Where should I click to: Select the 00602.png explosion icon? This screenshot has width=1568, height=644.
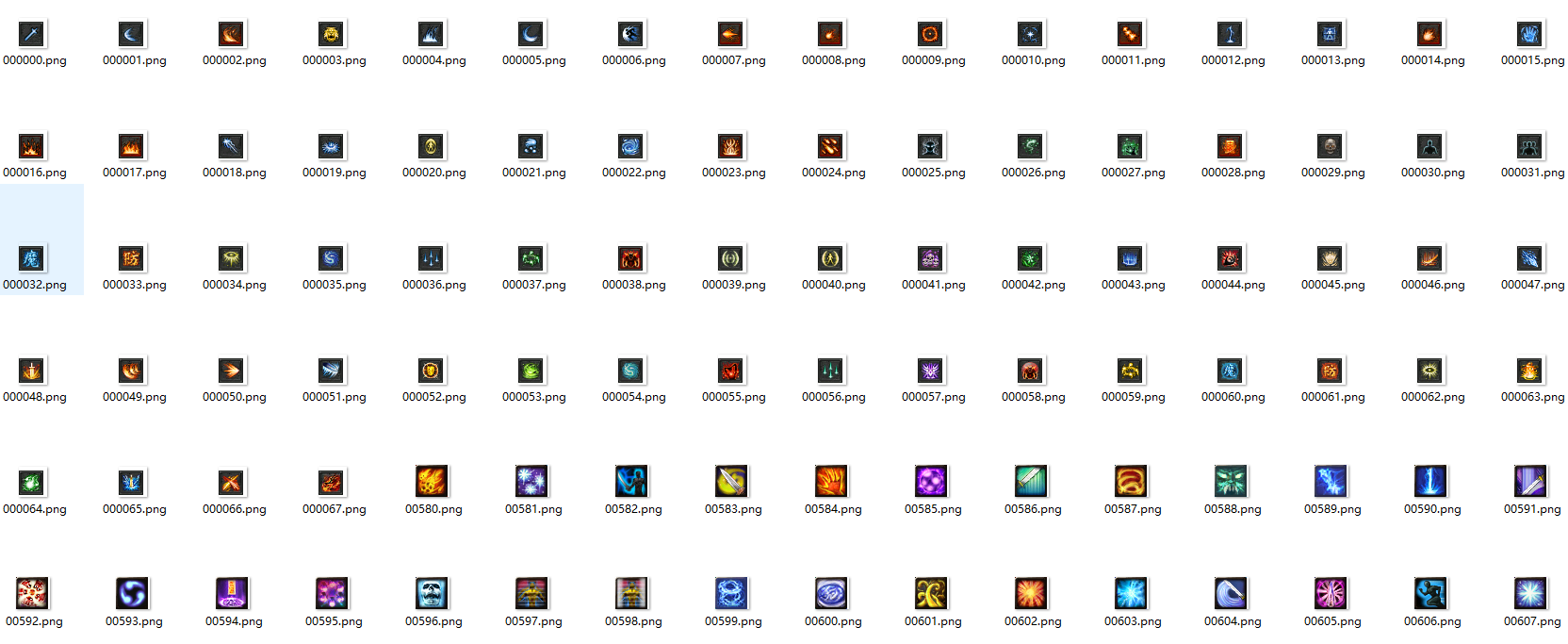(1031, 594)
